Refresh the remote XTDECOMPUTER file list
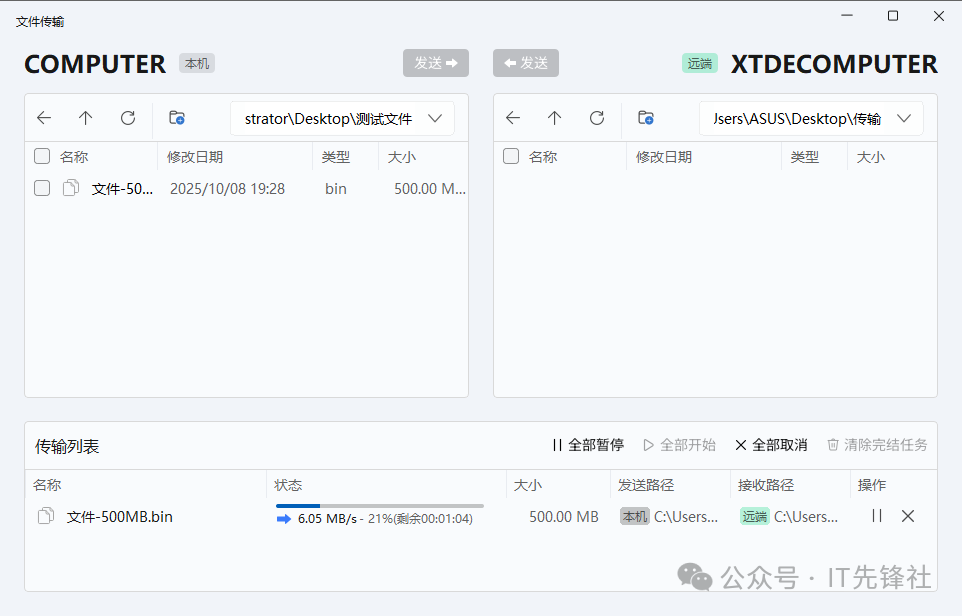Image resolution: width=962 pixels, height=616 pixels. pyautogui.click(x=597, y=118)
